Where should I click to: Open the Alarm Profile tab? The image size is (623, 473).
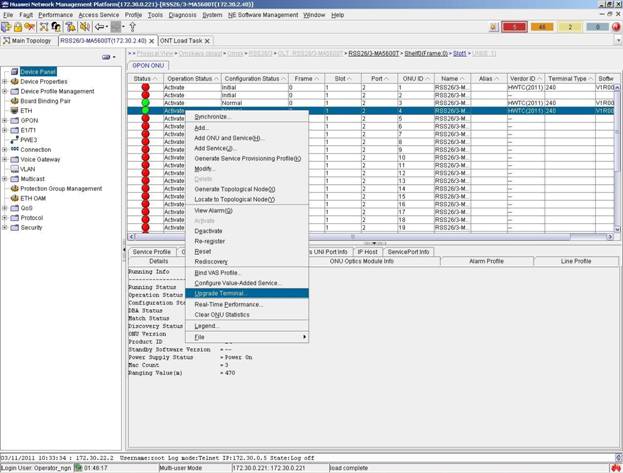tap(486, 261)
